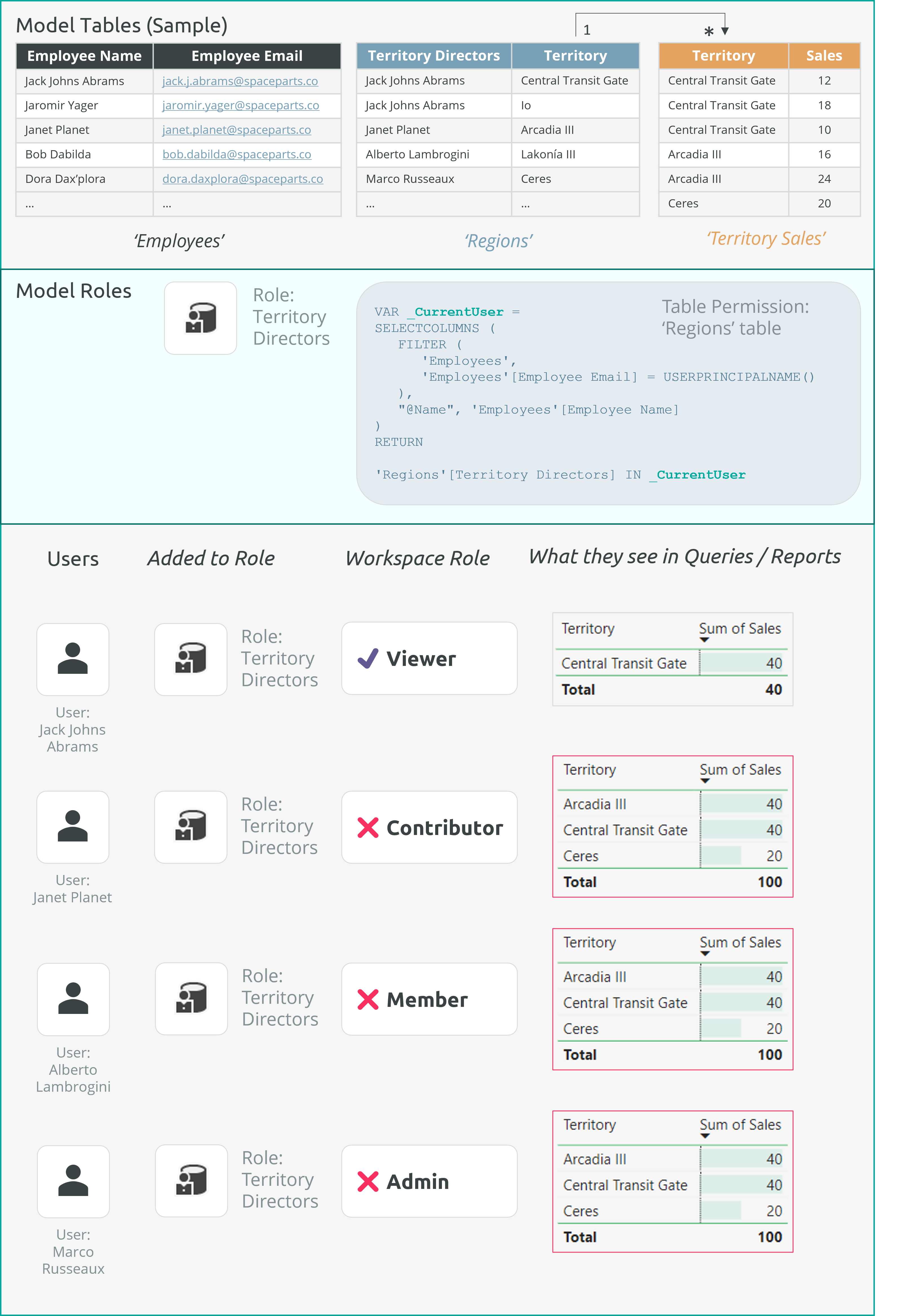907x1316 pixels.
Task: Click sort arrow under Sum of Sales in Admin table
Action: 705,1136
